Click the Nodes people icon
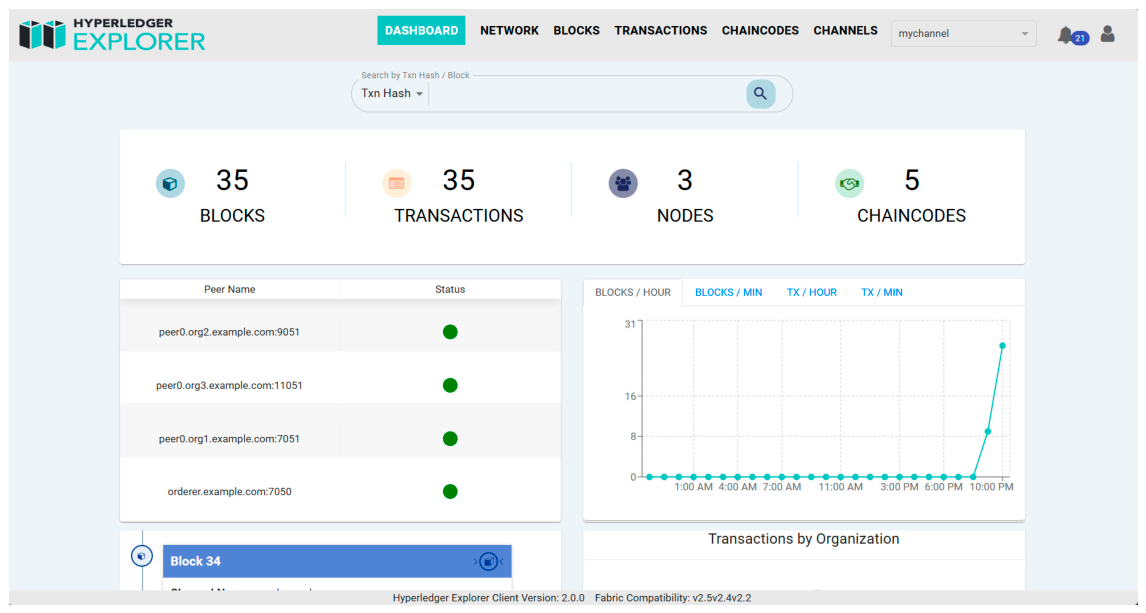This screenshot has height=613, width=1146. click(623, 183)
